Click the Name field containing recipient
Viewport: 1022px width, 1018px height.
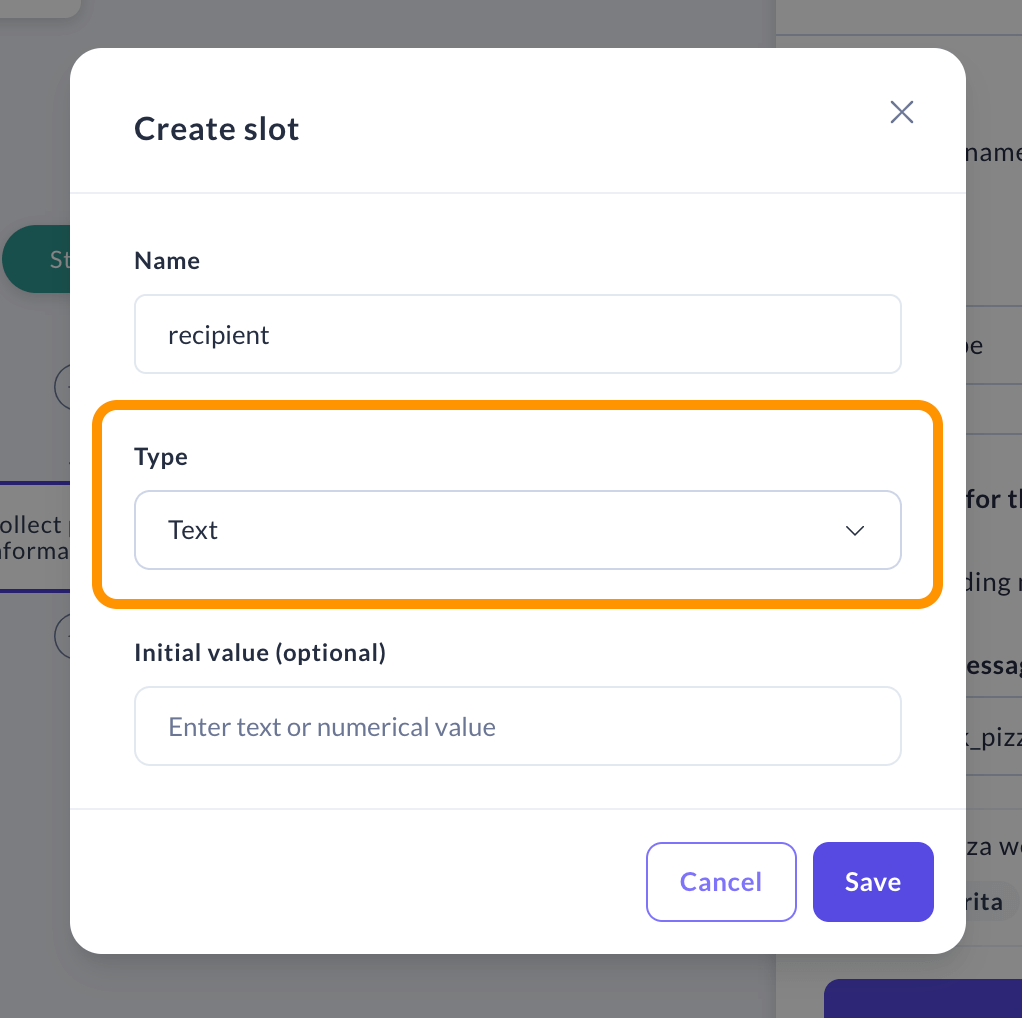tap(517, 335)
